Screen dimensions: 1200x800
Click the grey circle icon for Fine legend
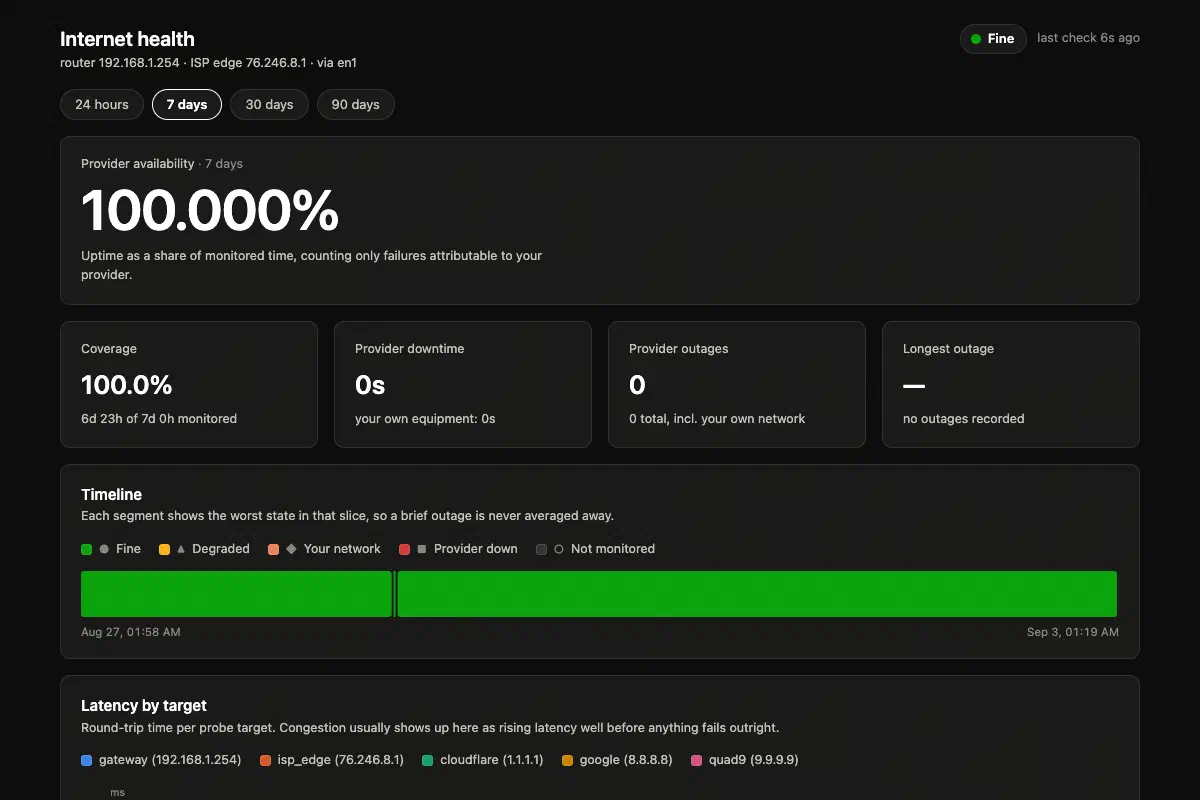tap(104, 549)
